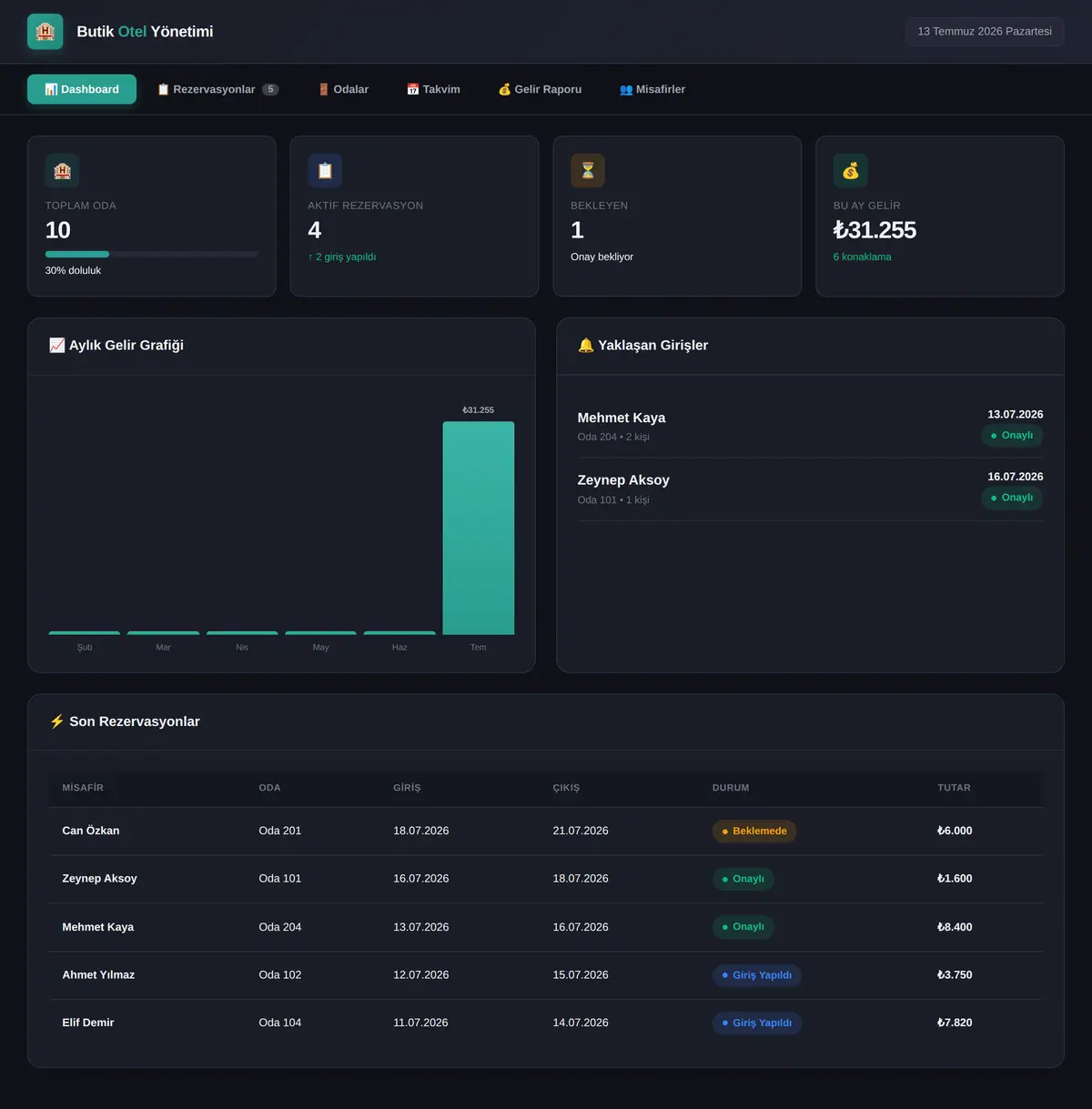Click the ₺8.400 amount in table
The height and width of the screenshot is (1109, 1092).
point(955,927)
